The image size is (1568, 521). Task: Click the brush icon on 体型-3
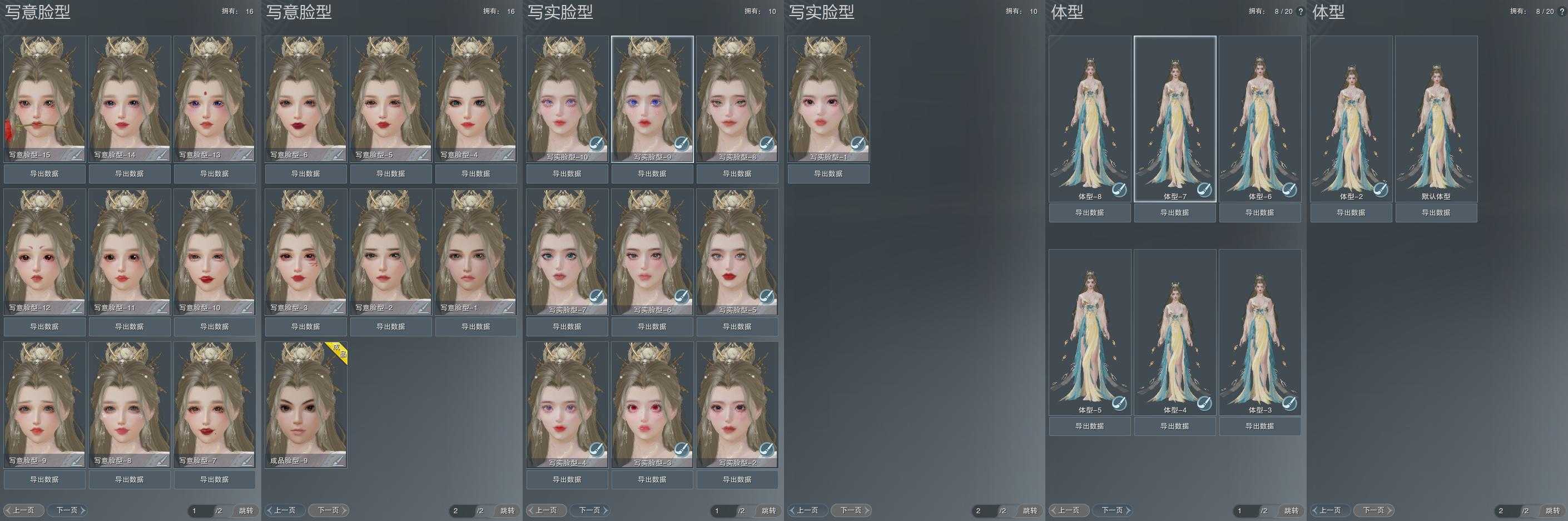(x=1289, y=404)
